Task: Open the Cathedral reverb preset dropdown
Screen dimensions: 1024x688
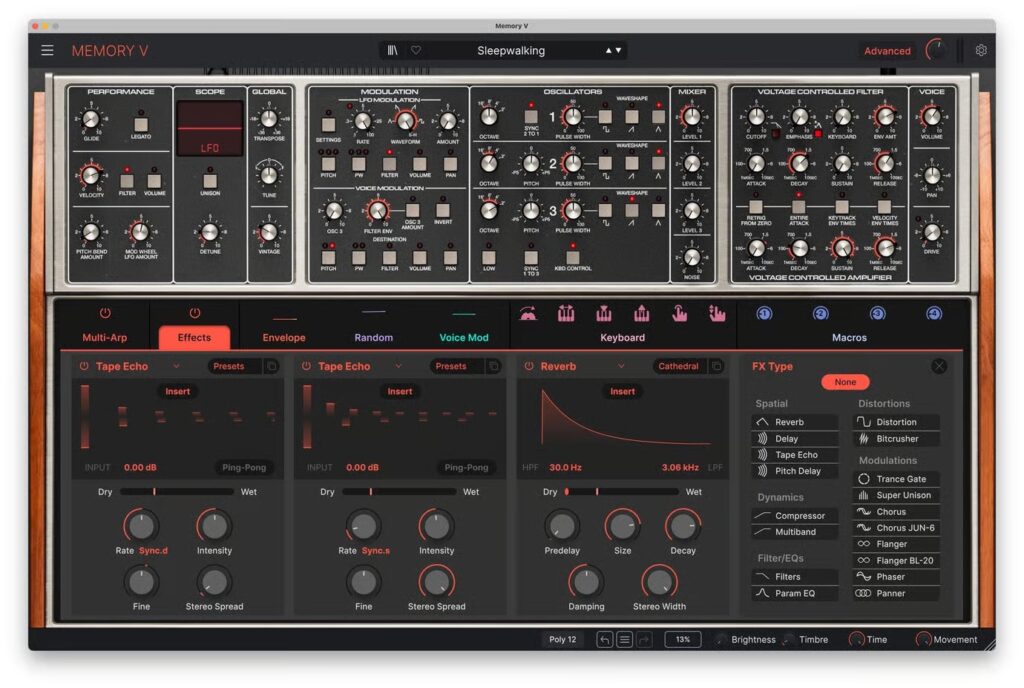Action: tap(679, 366)
